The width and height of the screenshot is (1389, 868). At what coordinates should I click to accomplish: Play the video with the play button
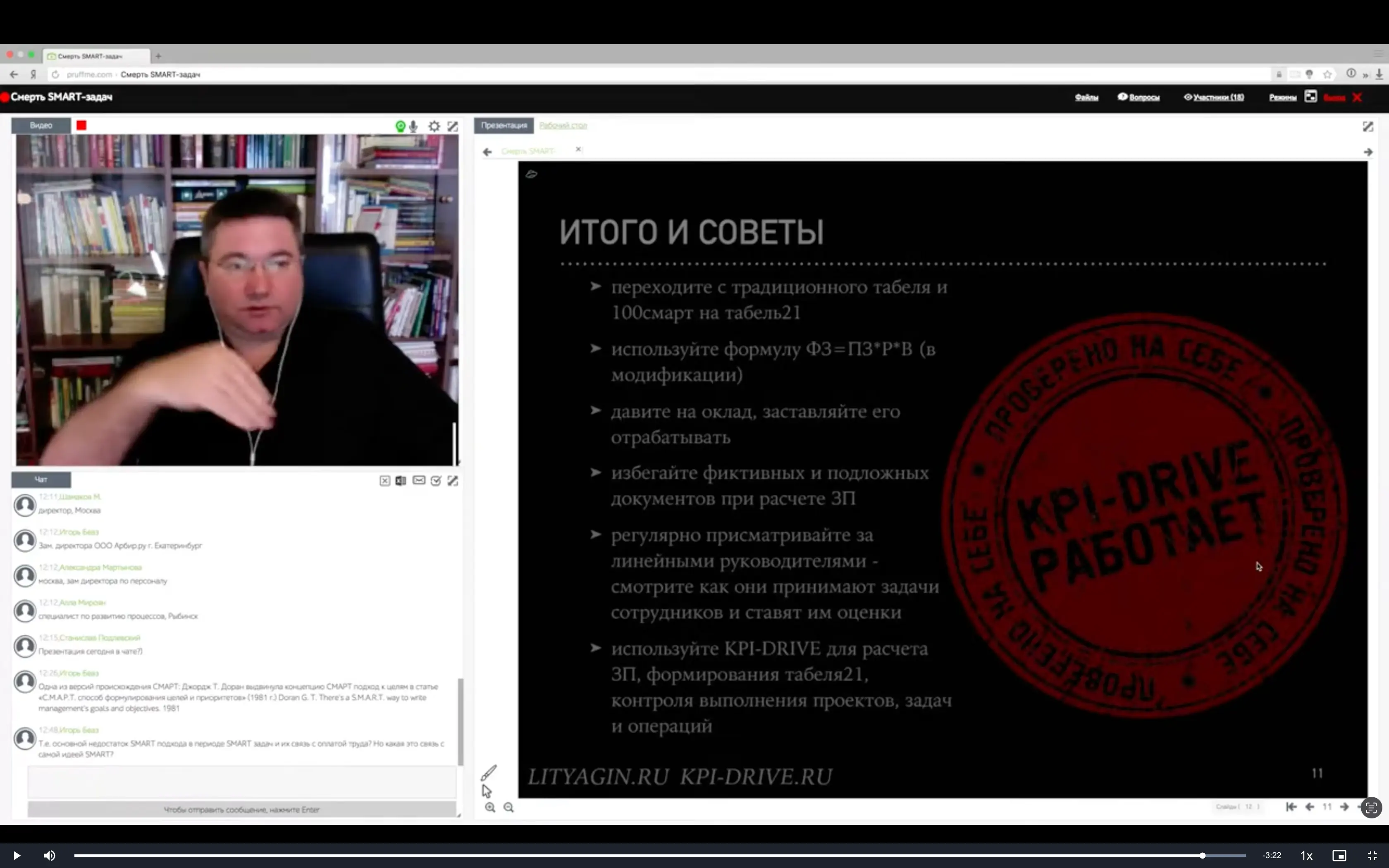tap(17, 855)
